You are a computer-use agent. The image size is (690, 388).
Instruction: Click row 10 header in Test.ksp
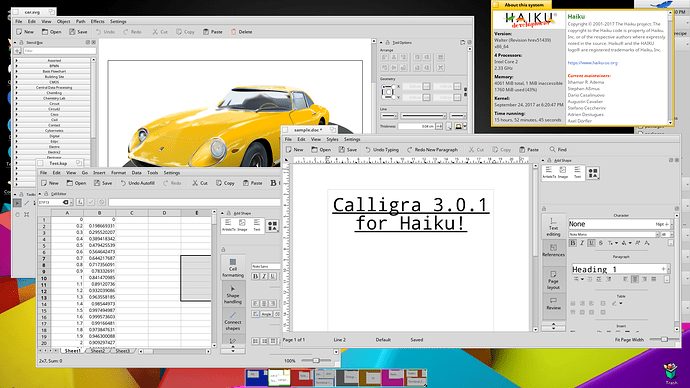click(x=44, y=278)
